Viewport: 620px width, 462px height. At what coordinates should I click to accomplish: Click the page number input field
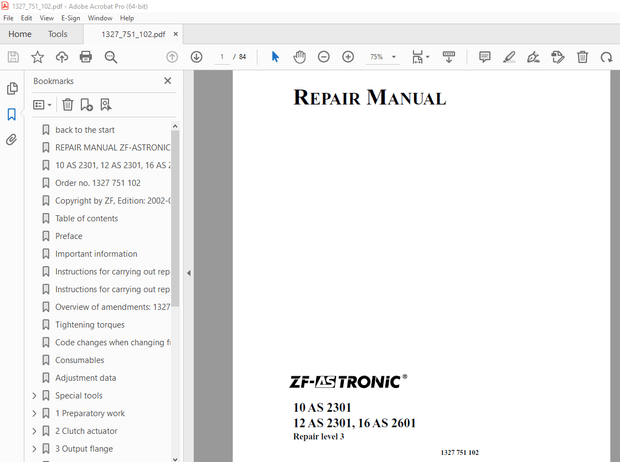222,57
